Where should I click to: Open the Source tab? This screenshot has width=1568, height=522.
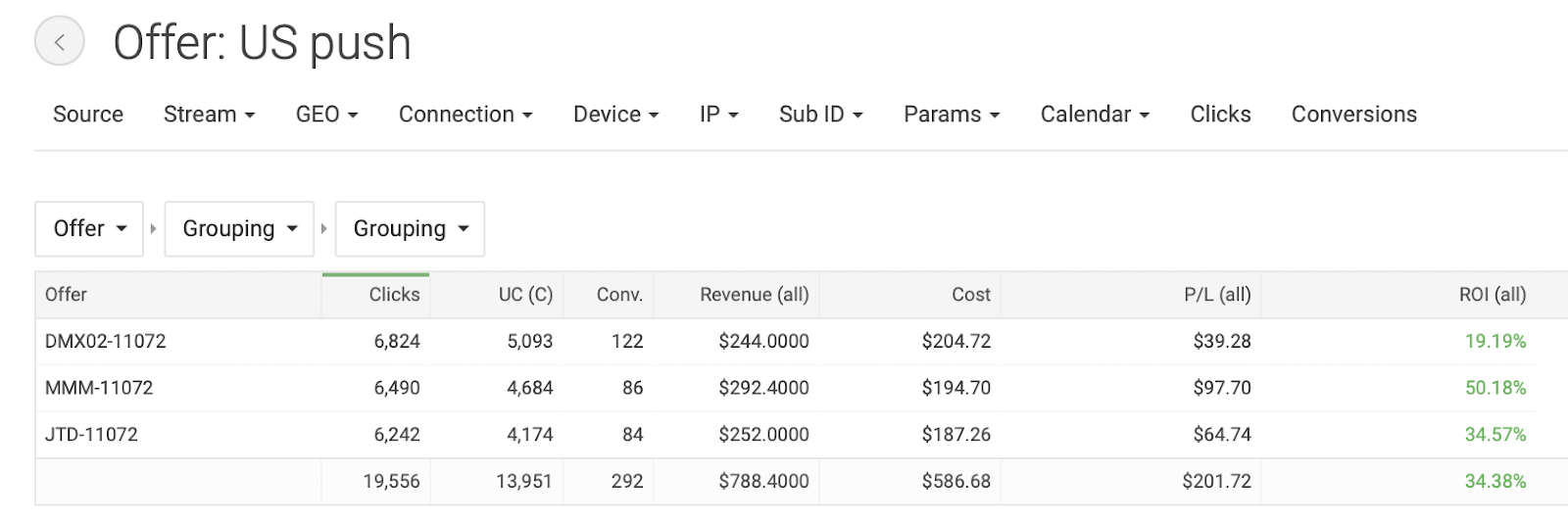(88, 115)
